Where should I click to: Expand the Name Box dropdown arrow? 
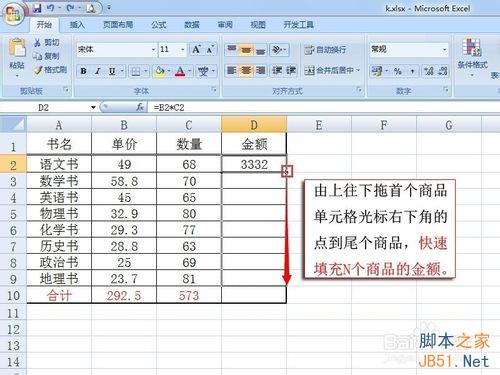click(x=93, y=107)
